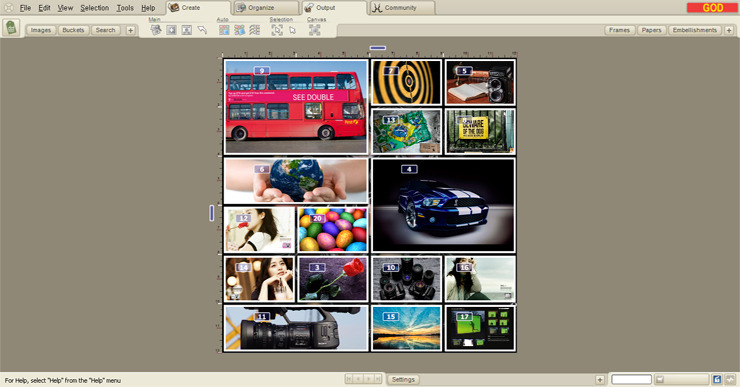Viewport: 740px width, 387px height.
Task: Click the wavy lines icon under Auto
Action: click(255, 30)
